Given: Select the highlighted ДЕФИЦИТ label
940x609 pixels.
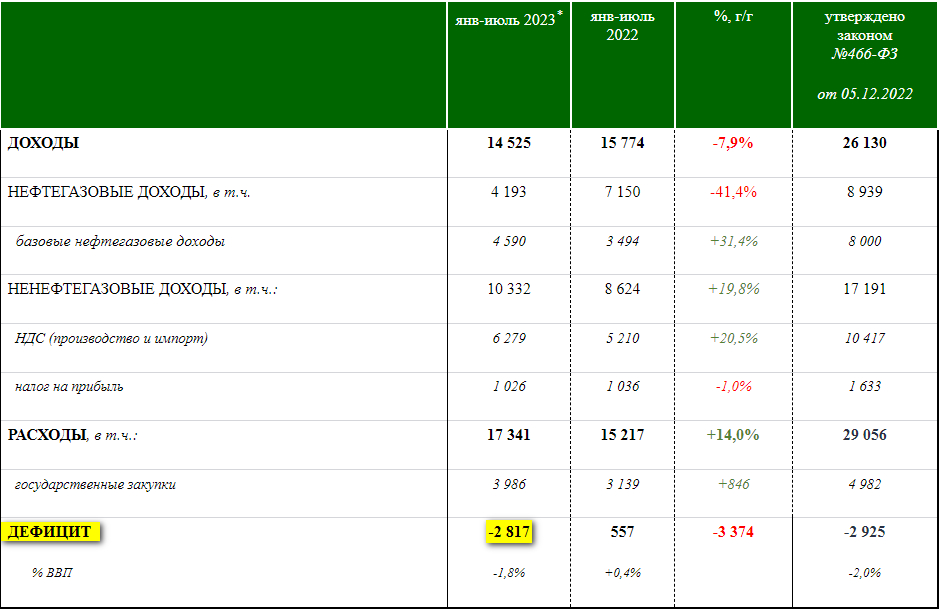Looking at the screenshot, I should click(50, 532).
